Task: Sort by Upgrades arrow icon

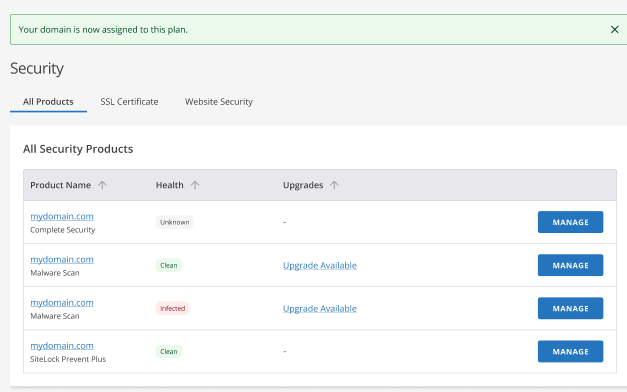Action: [334, 185]
